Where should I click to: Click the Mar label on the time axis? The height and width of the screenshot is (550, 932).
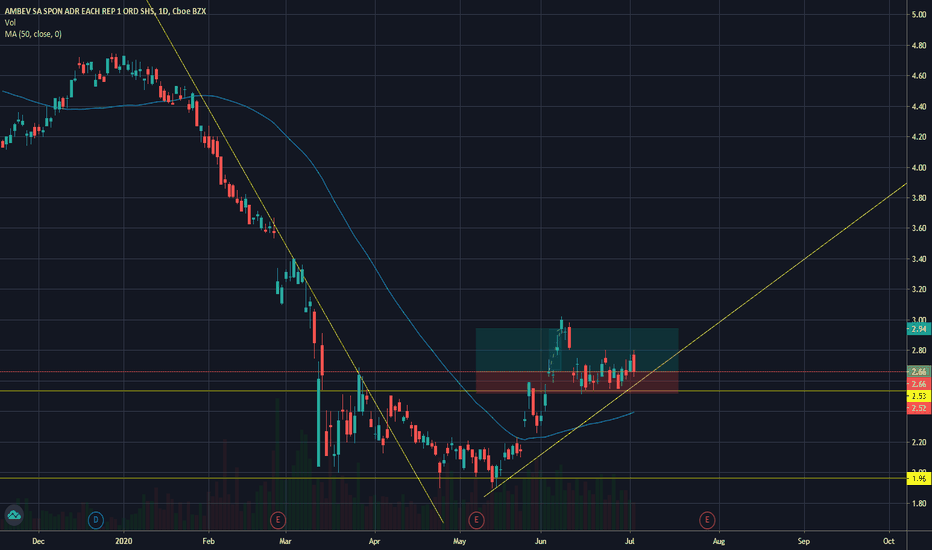285,541
